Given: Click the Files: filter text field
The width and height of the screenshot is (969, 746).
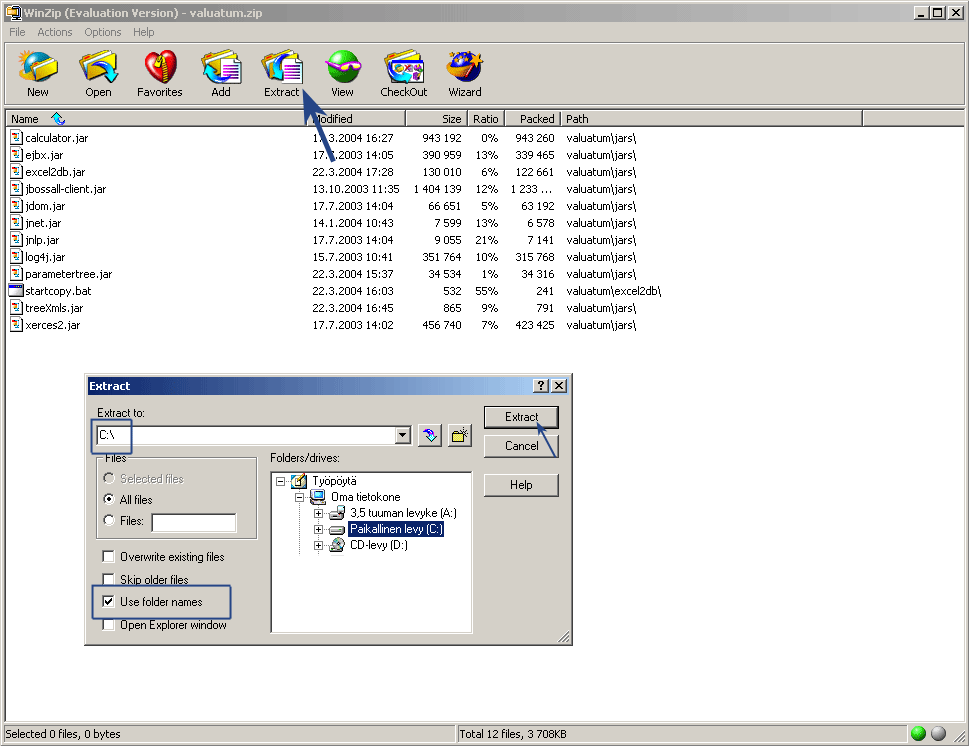Looking at the screenshot, I should pyautogui.click(x=194, y=522).
